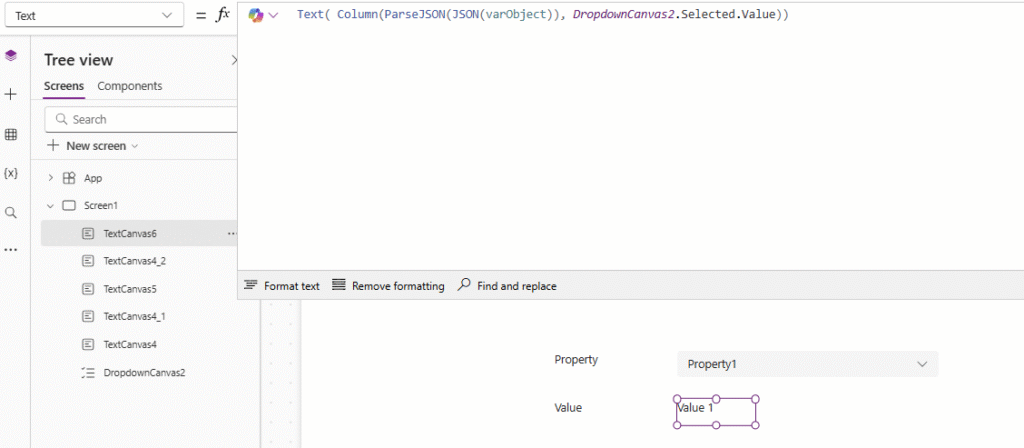Click the Copilot icon in formula bar

pos(256,15)
